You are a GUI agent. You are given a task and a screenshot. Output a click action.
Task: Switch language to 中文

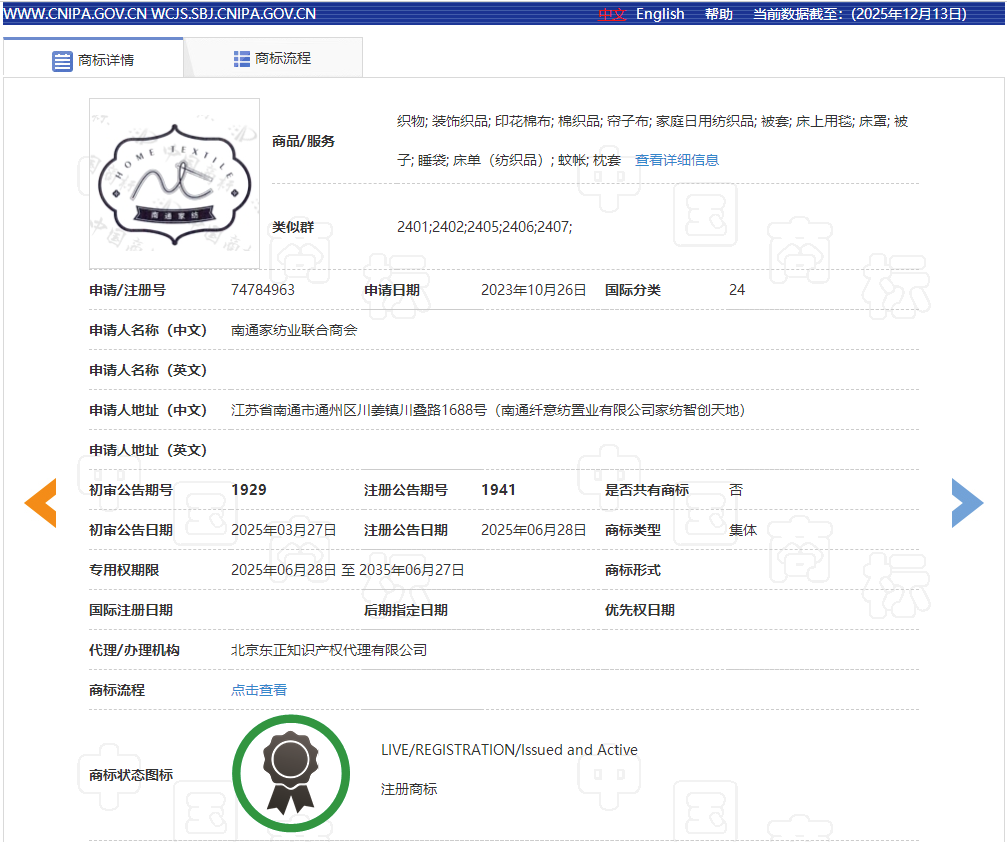pos(611,14)
